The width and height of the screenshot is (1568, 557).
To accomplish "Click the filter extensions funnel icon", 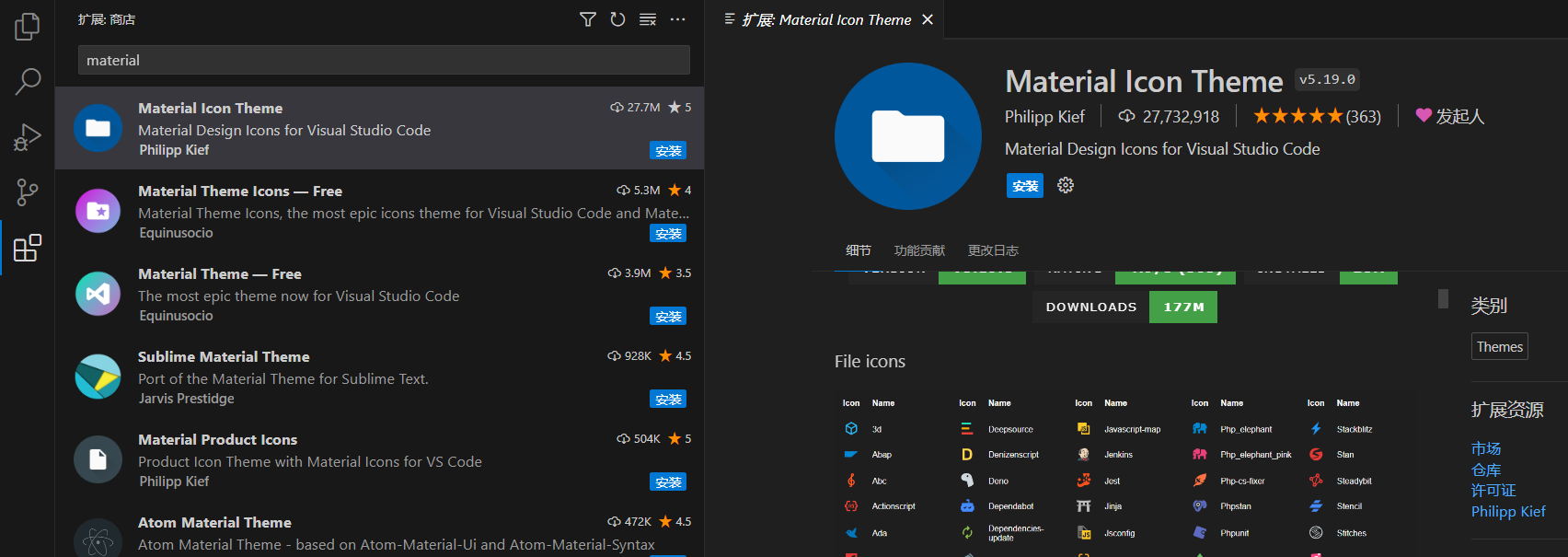I will coord(588,19).
